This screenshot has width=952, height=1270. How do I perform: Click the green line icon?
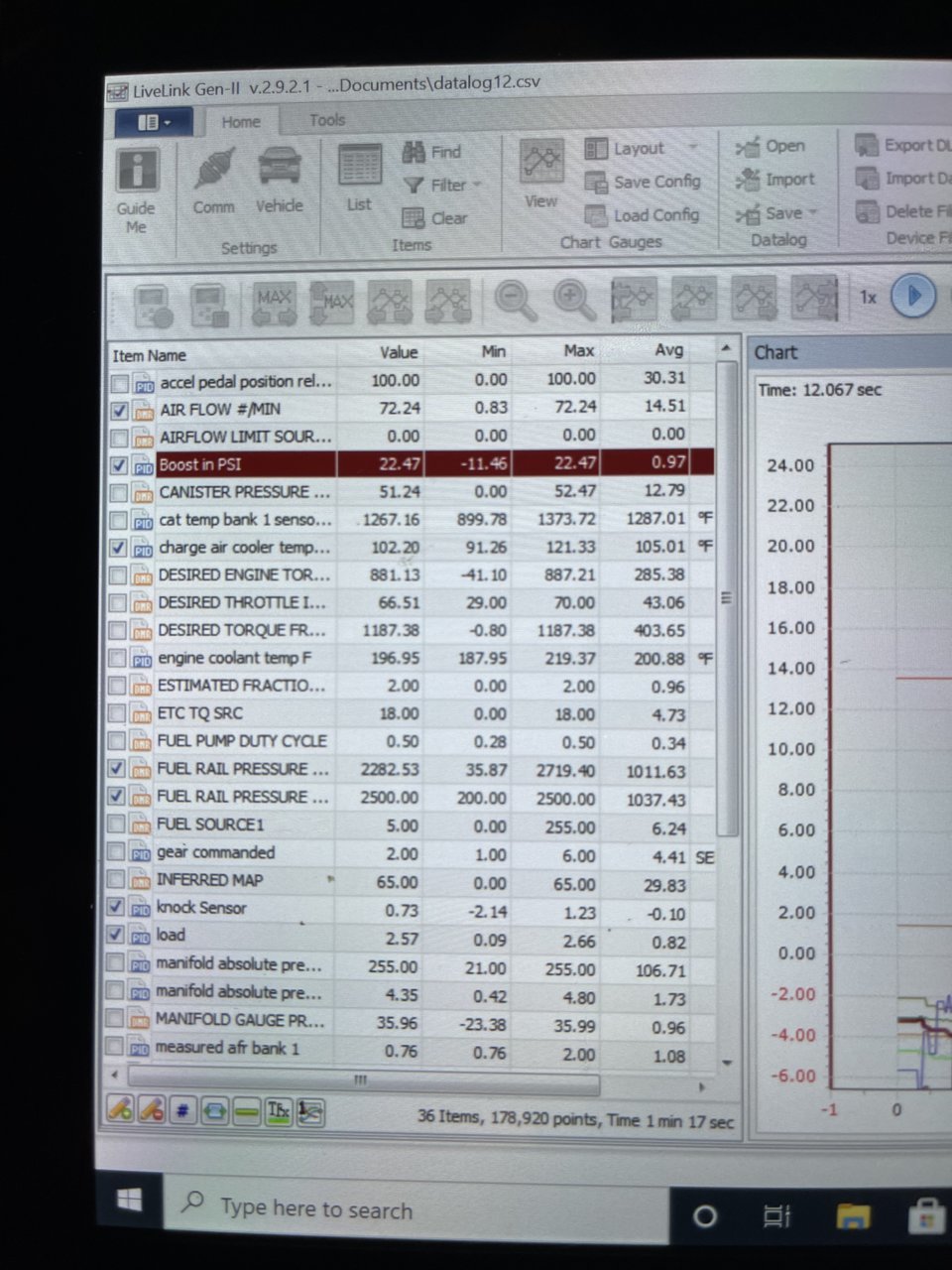(x=246, y=1113)
